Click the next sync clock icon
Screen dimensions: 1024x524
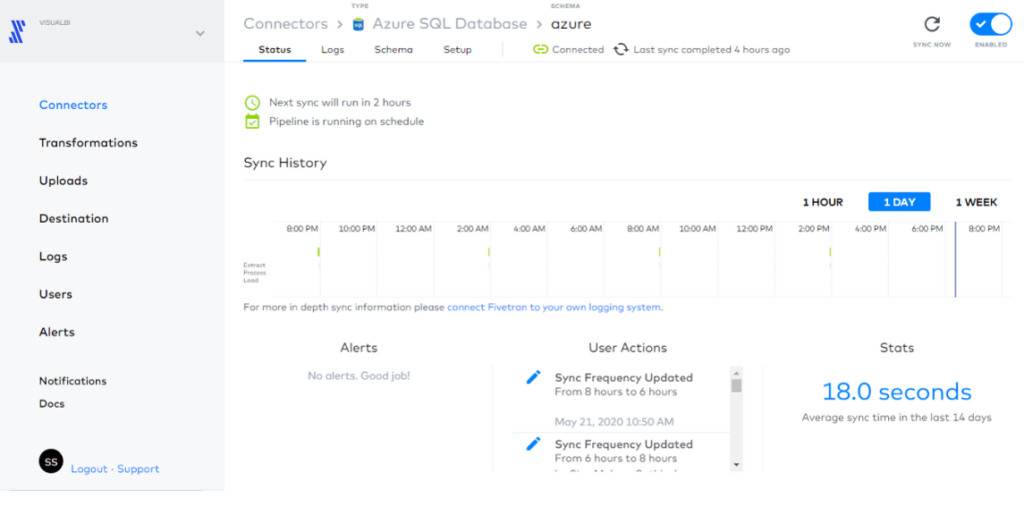pos(252,102)
